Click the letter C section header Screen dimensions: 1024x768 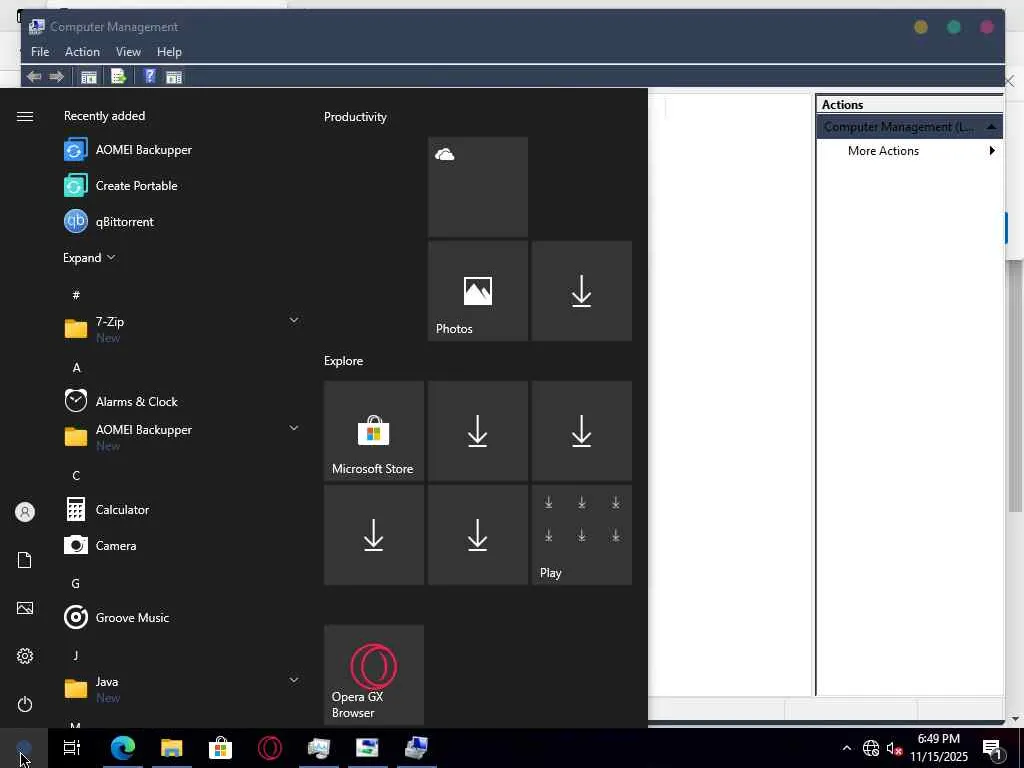coord(76,475)
